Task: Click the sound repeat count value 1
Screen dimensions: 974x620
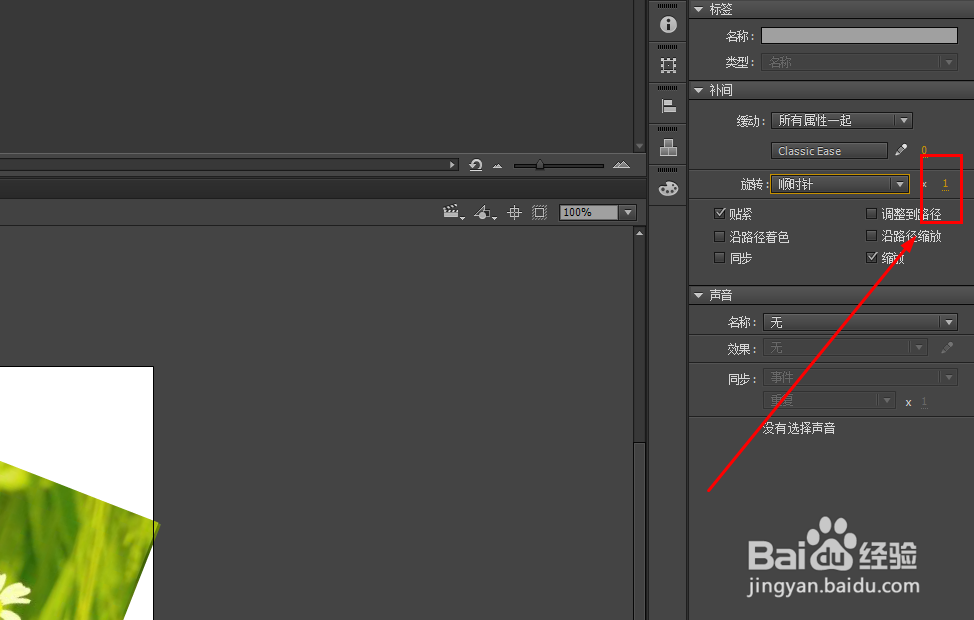Action: [924, 402]
